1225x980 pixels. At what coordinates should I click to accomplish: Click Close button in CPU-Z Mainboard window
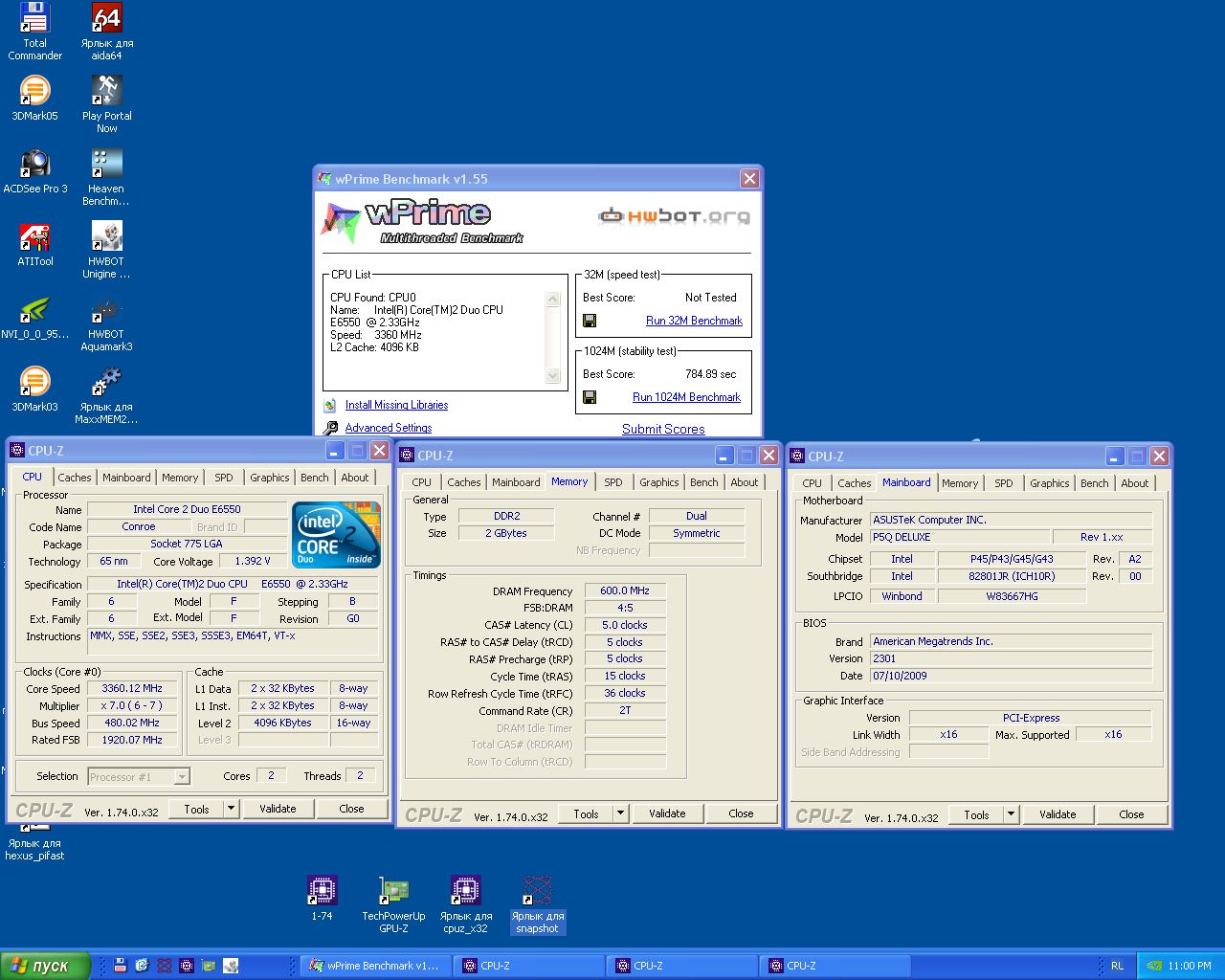coord(1131,814)
